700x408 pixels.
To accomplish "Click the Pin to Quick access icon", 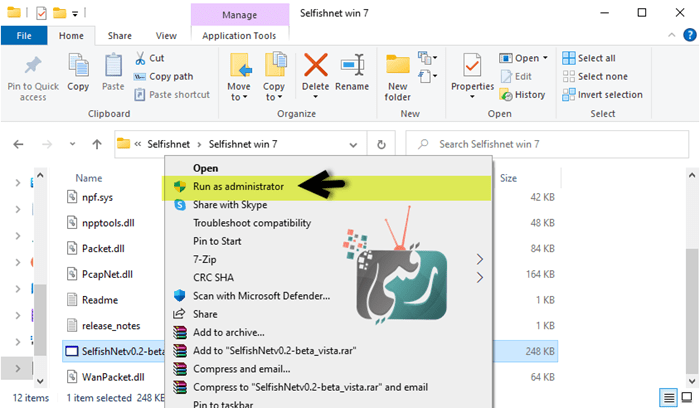I will (33, 65).
